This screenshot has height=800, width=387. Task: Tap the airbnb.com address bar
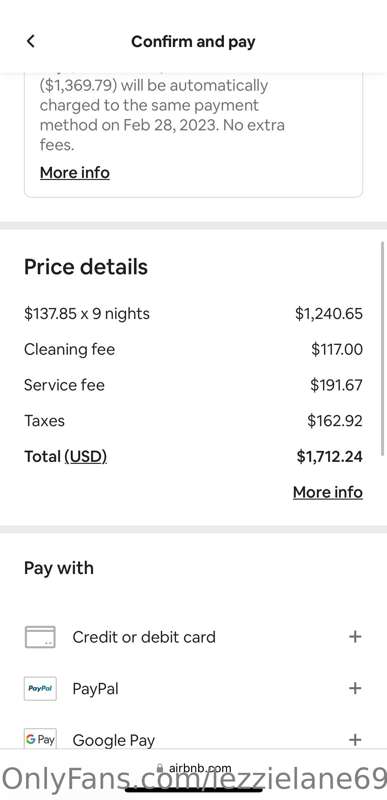click(x=194, y=768)
